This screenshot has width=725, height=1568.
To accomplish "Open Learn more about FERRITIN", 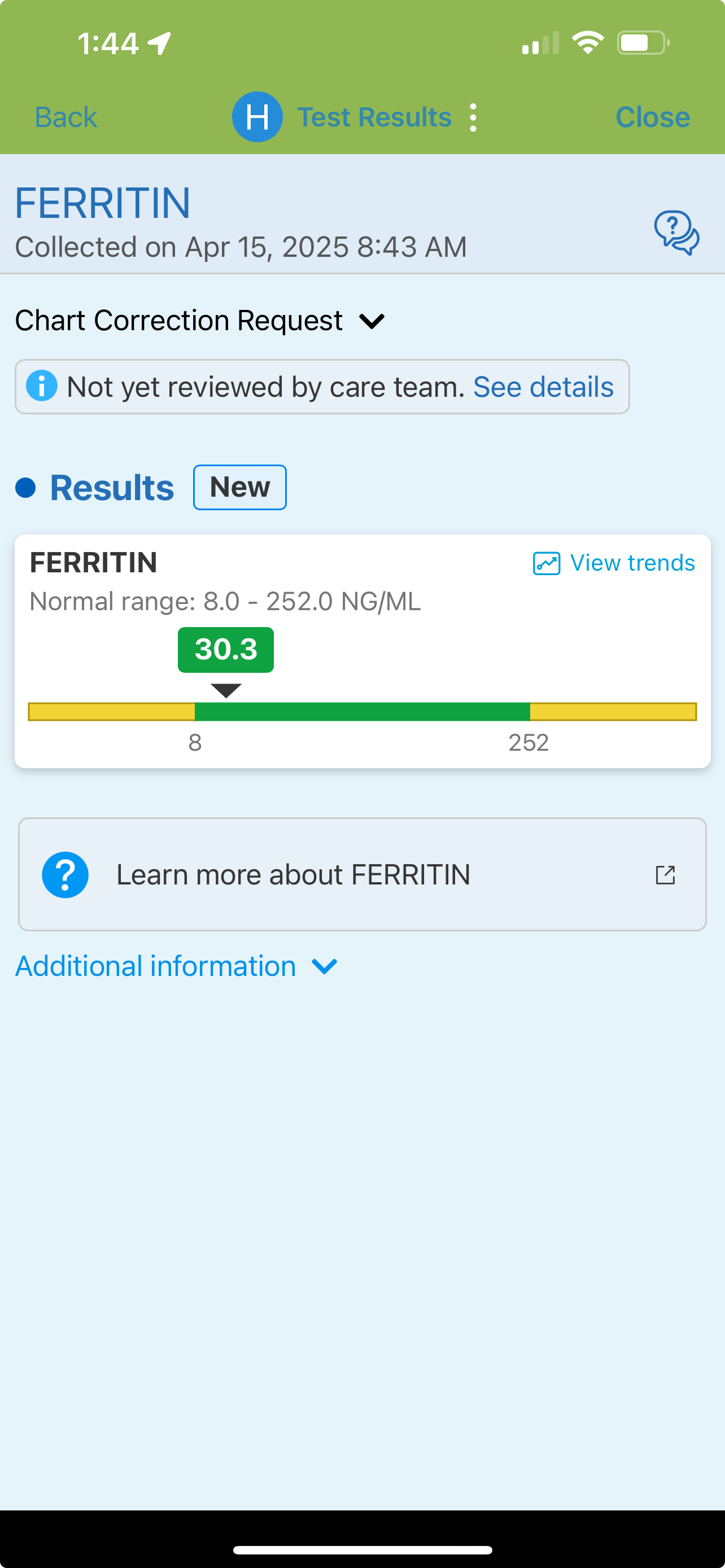I will click(294, 874).
